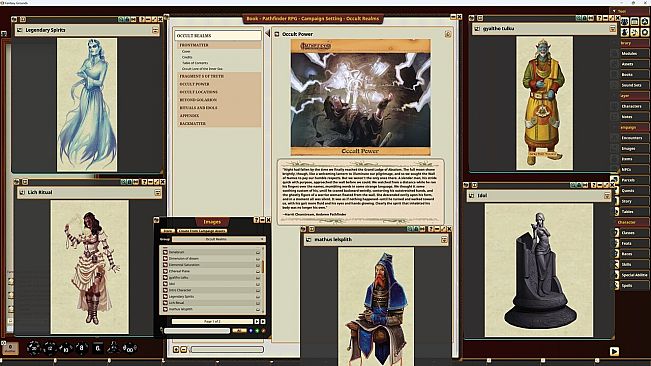
Task: Toggle share icon for mathus lehplith row
Action: 258,309
